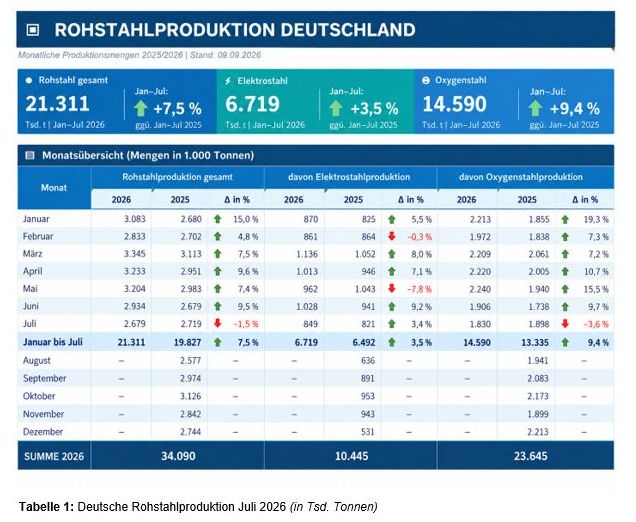
Task: Click the green up arrow beside 3,4 %
Action: click(x=392, y=324)
